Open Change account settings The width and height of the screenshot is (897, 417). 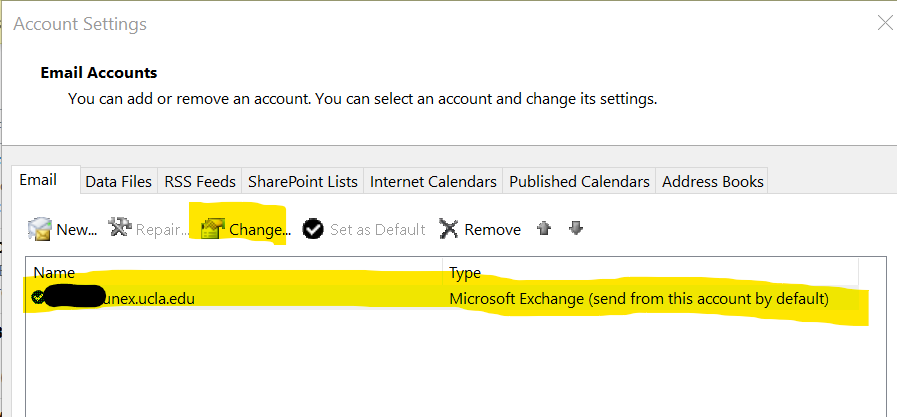pos(245,229)
